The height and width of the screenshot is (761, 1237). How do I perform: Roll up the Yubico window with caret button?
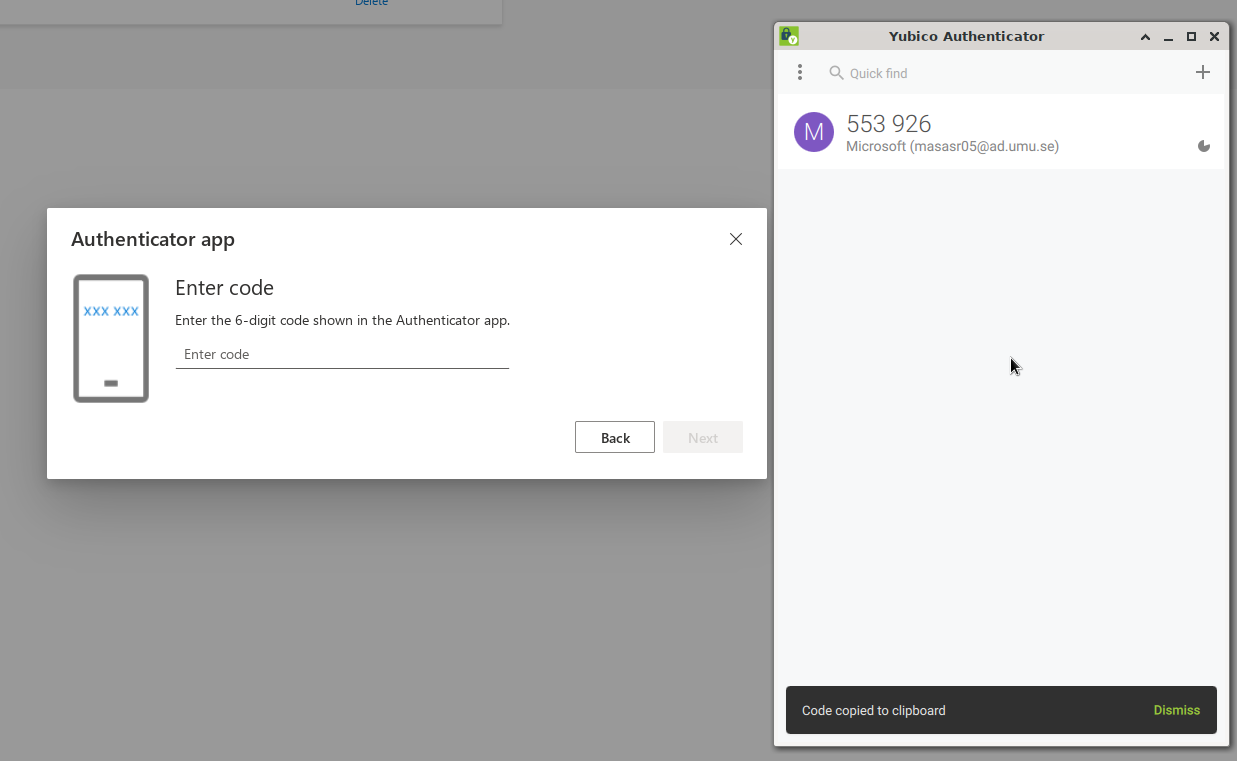(1146, 37)
